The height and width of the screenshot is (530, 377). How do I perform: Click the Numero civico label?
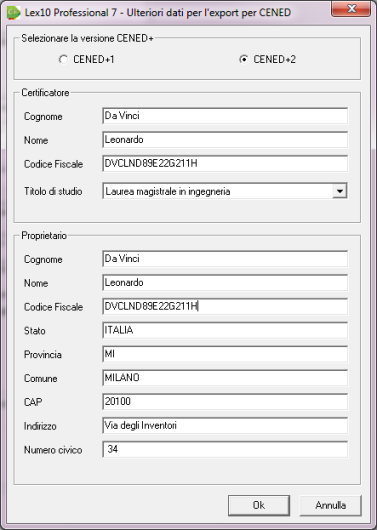point(53,450)
